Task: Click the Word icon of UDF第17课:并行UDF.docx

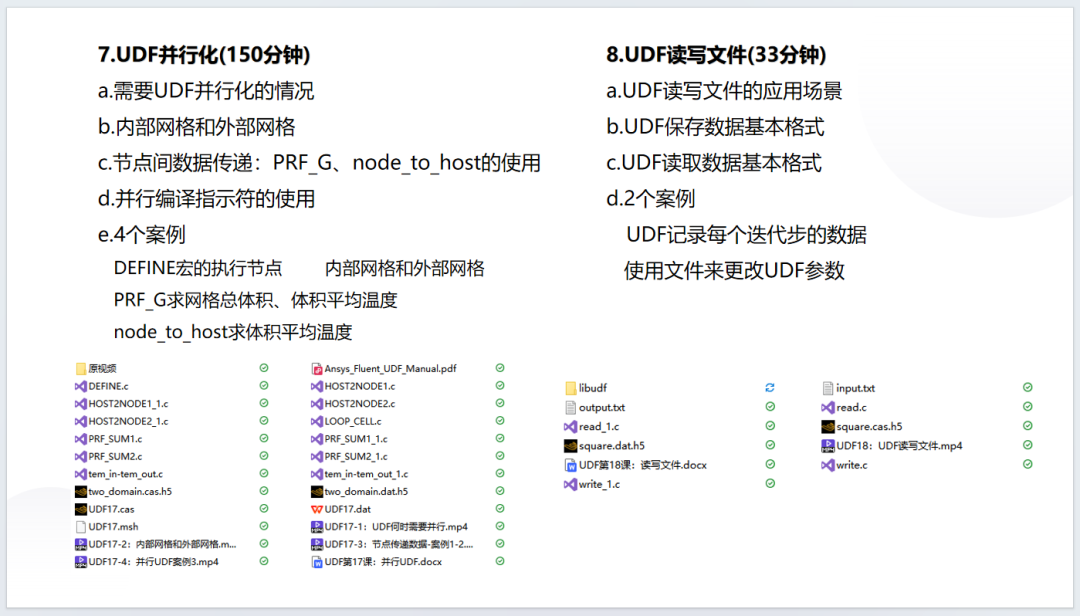Action: coord(317,562)
